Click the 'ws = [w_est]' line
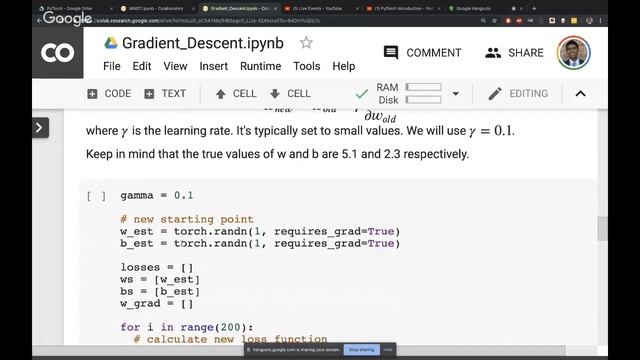 (x=160, y=280)
